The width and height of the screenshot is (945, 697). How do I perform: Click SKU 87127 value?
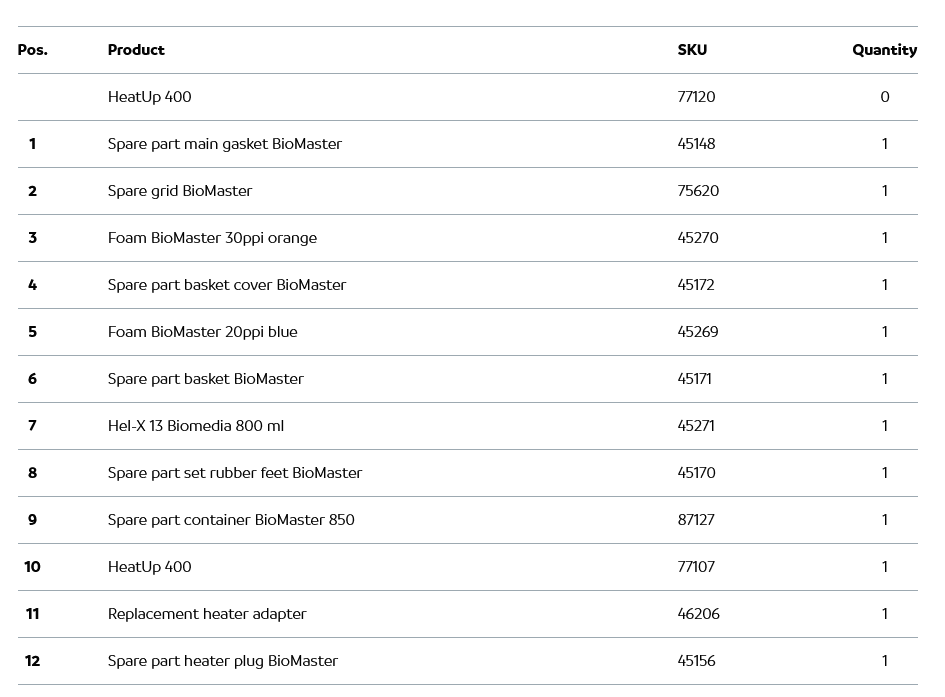coord(696,520)
